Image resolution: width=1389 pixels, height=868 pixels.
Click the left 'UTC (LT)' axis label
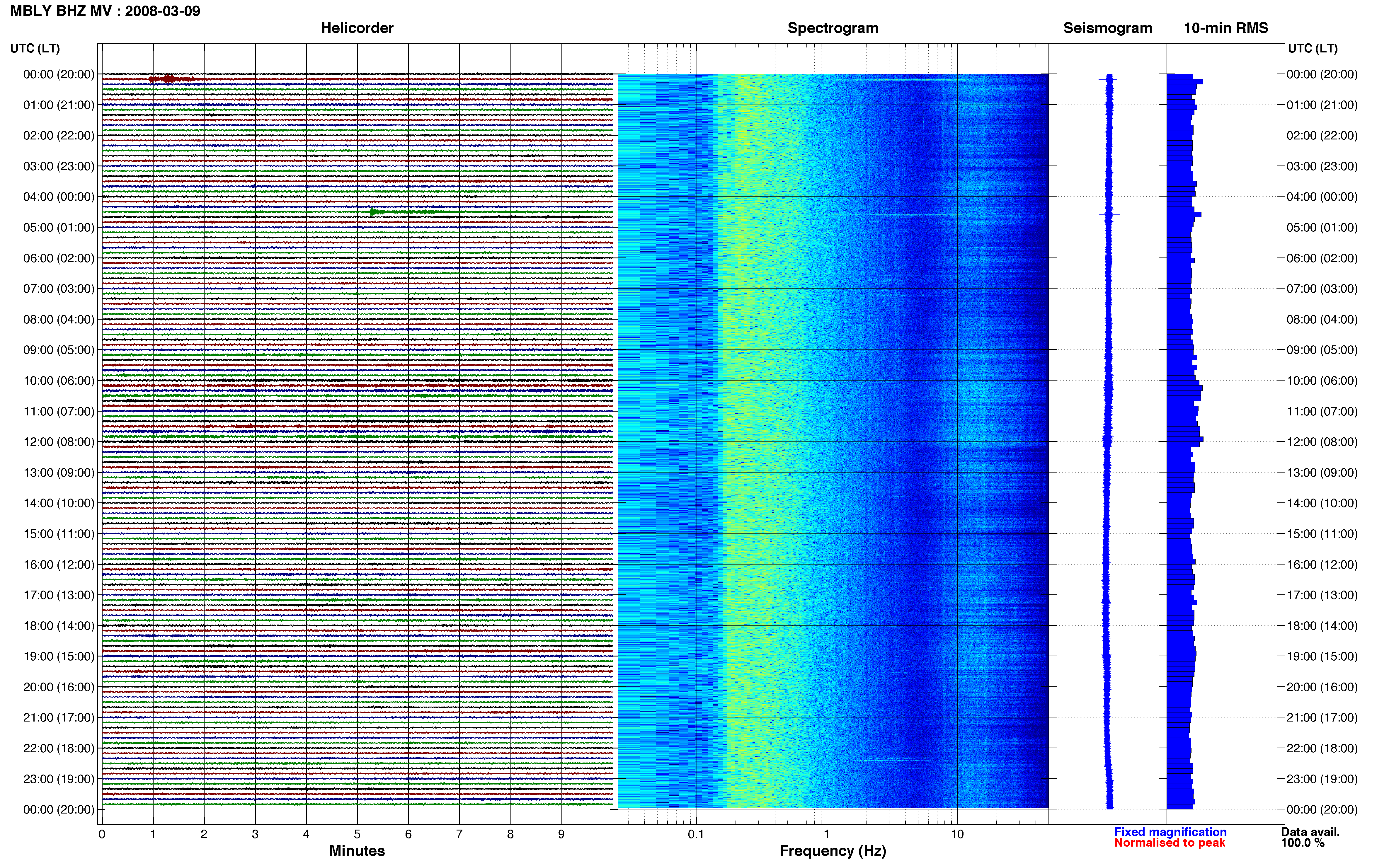tap(35, 48)
